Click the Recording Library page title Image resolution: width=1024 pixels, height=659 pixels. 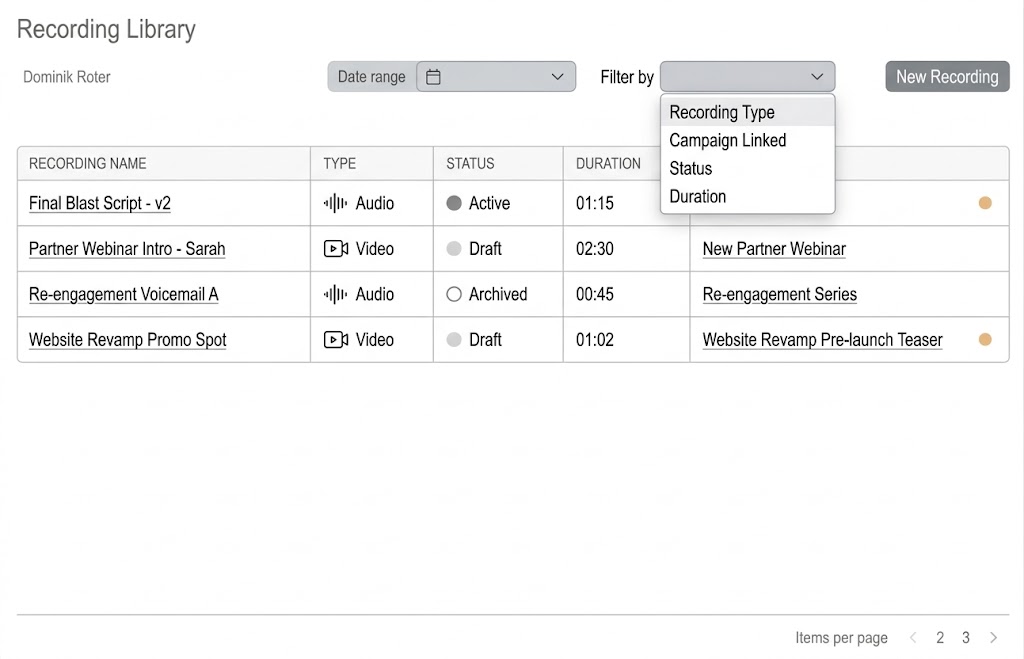[106, 29]
